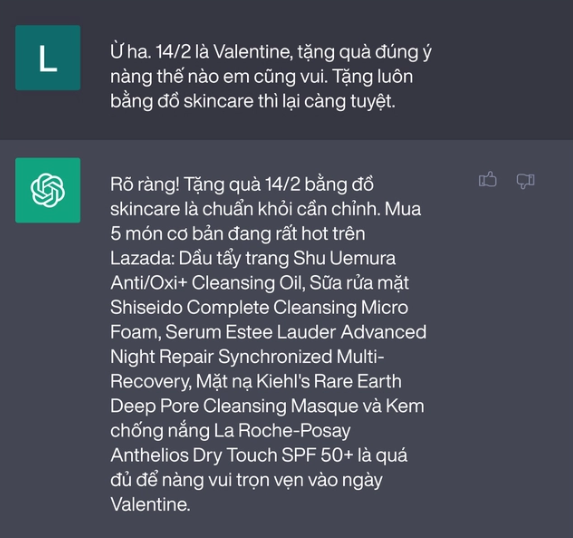Click "Kiehl's Rare Earth" text
Image resolution: width=573 pixels, height=538 pixels.
(x=329, y=381)
